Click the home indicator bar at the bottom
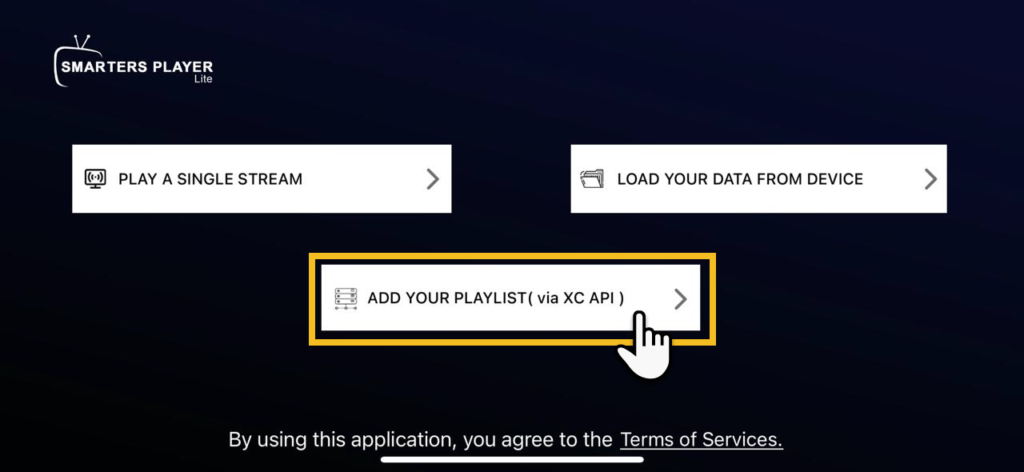The image size is (1024, 472). coord(512,460)
